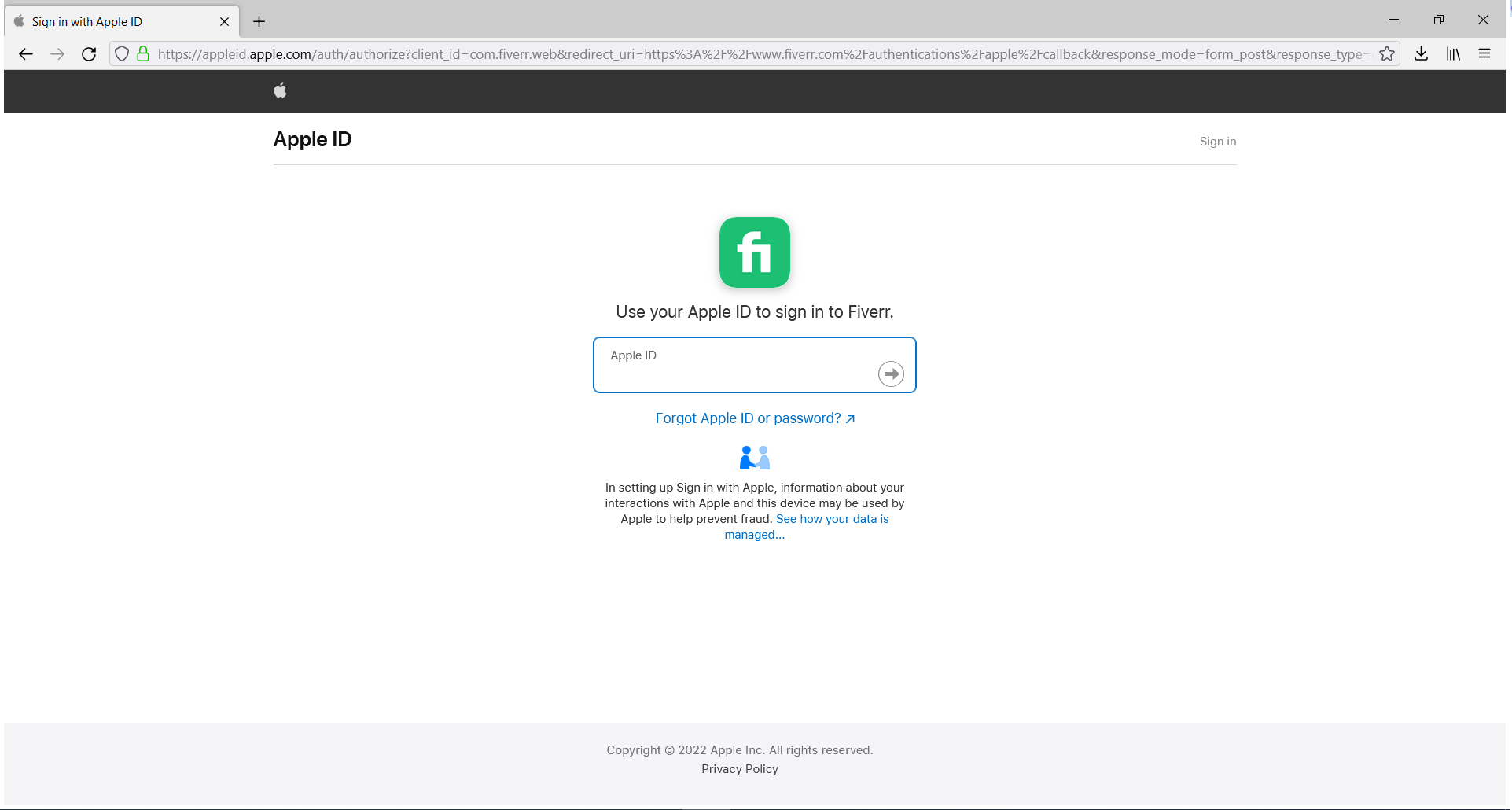Reload the current page
Viewport: 1512px width, 810px height.
point(89,53)
